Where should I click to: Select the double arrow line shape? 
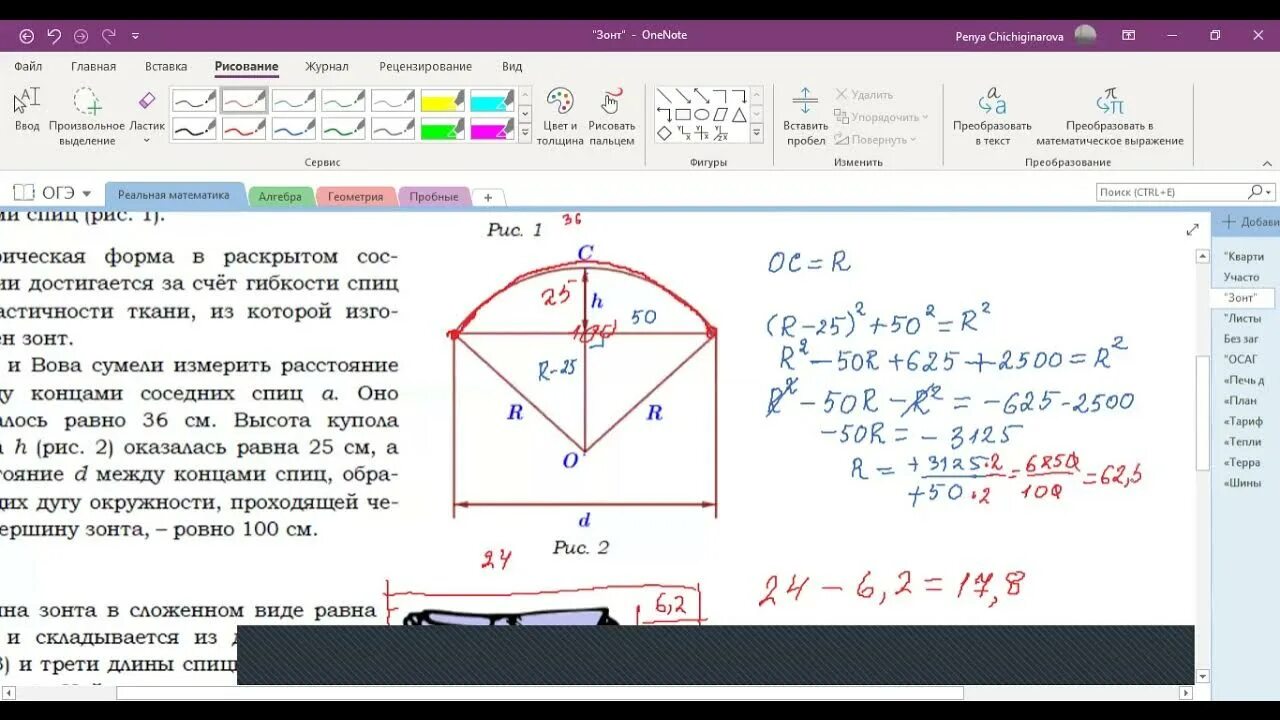point(702,96)
